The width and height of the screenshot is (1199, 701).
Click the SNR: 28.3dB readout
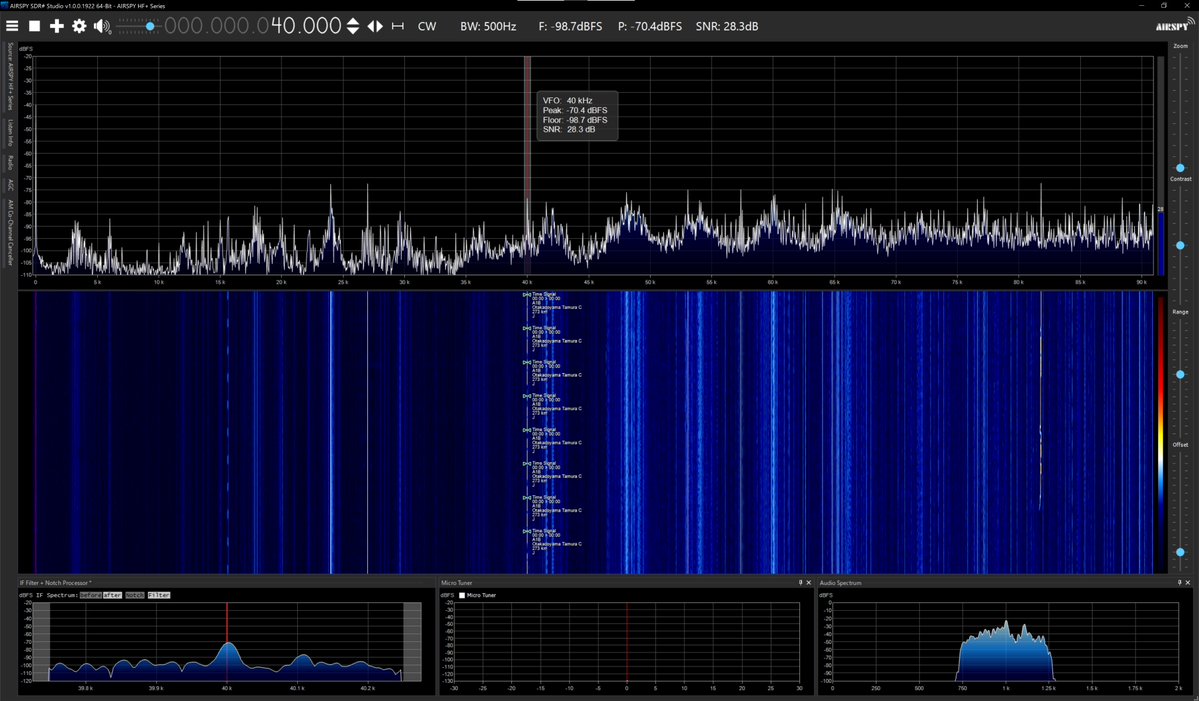726,26
